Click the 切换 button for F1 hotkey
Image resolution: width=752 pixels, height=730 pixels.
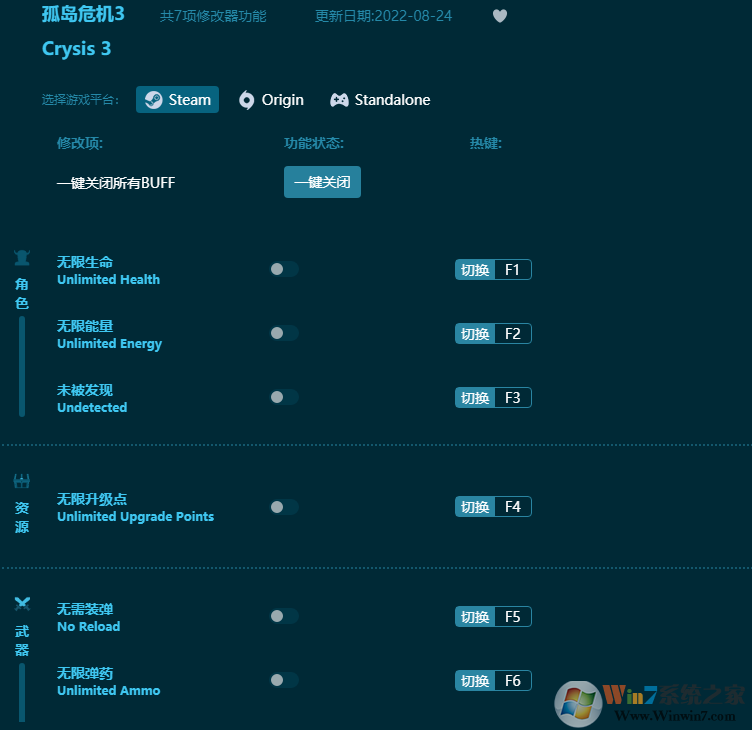[x=475, y=270]
